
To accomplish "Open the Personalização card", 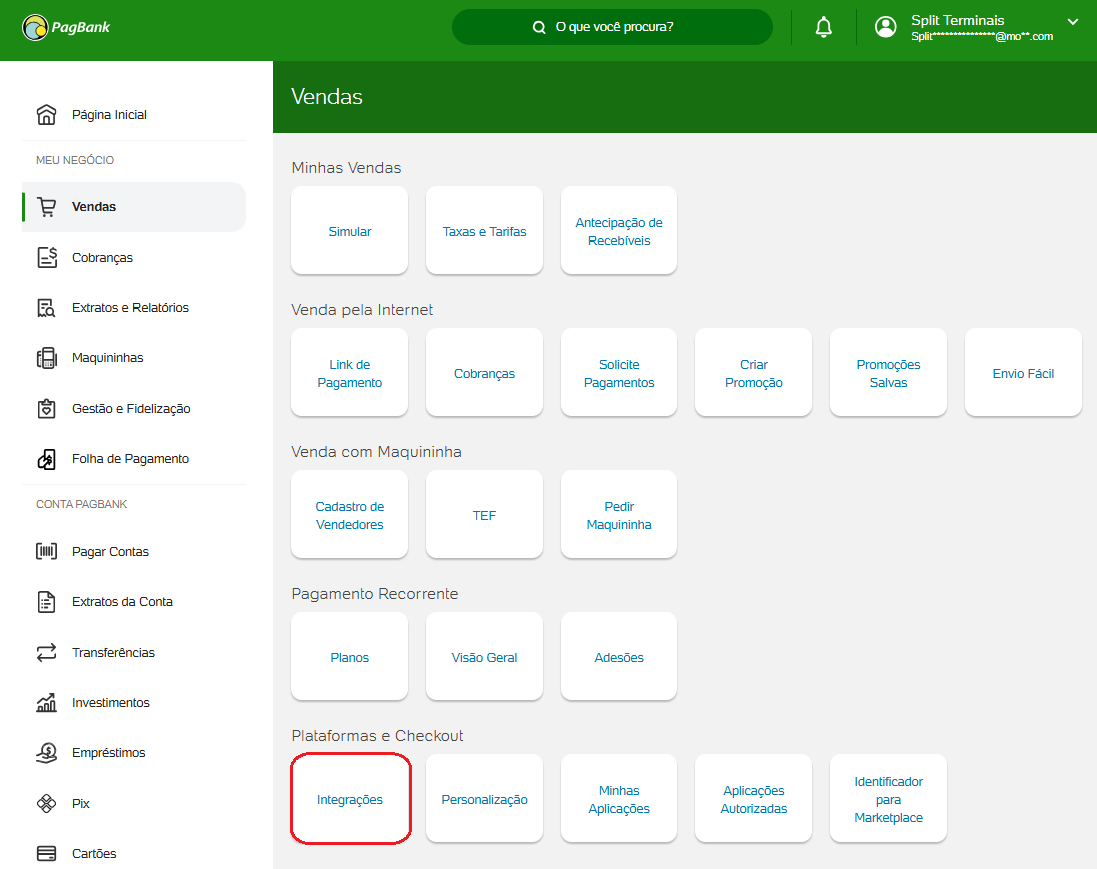I will pos(484,799).
